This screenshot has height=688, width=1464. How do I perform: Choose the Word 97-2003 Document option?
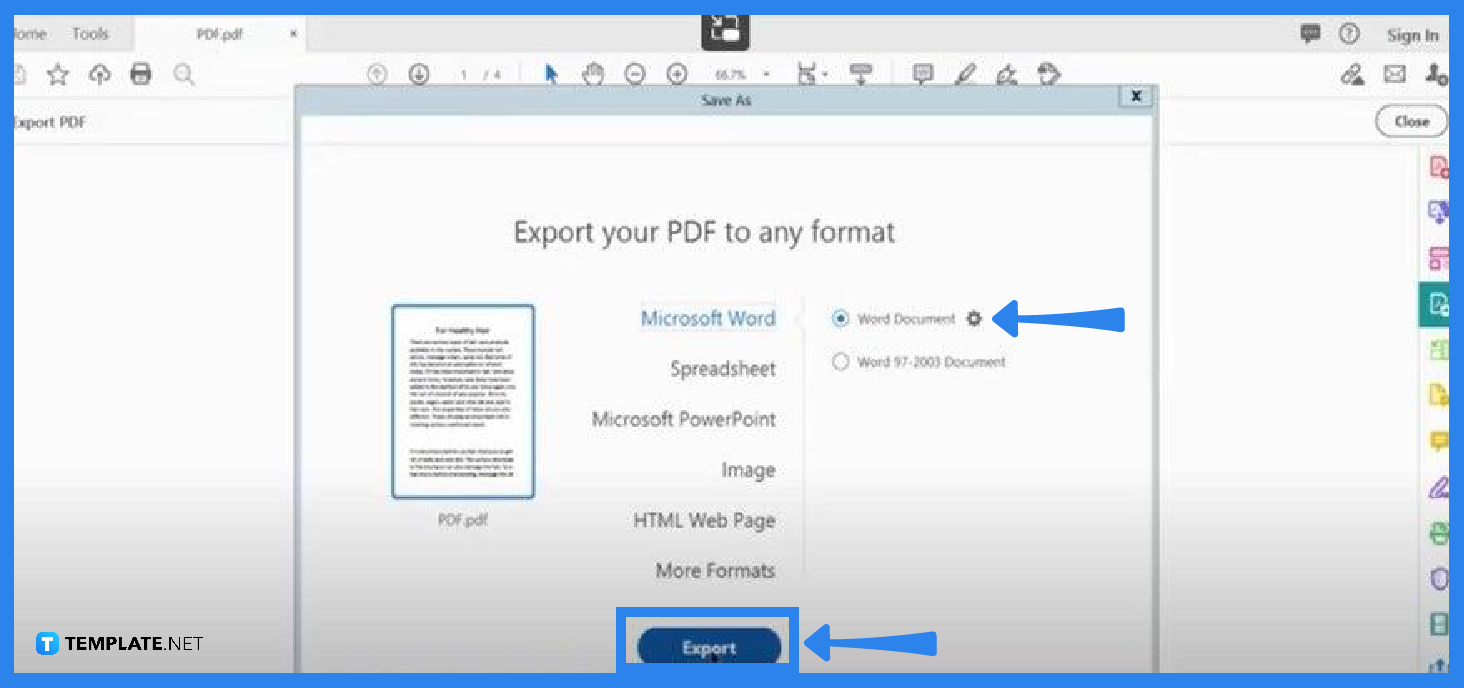(x=840, y=361)
